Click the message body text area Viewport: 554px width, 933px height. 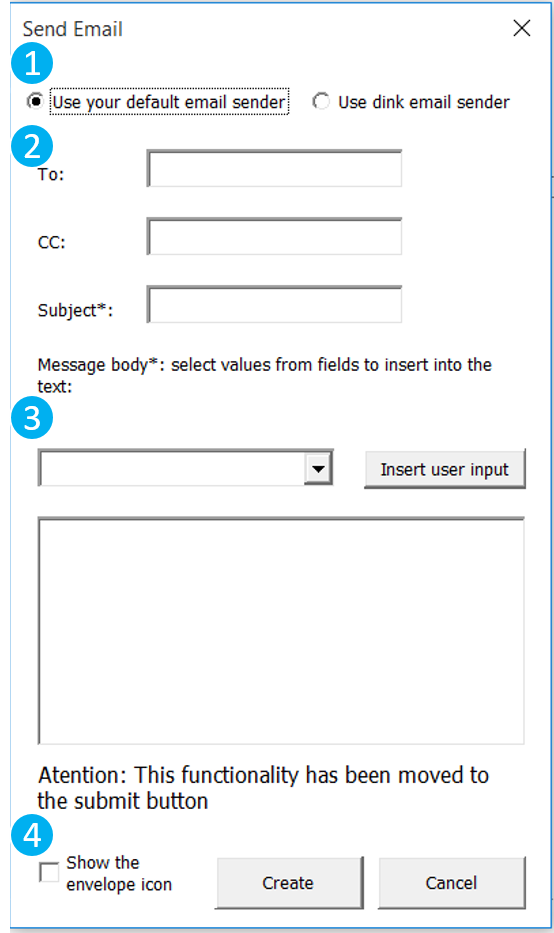(281, 631)
